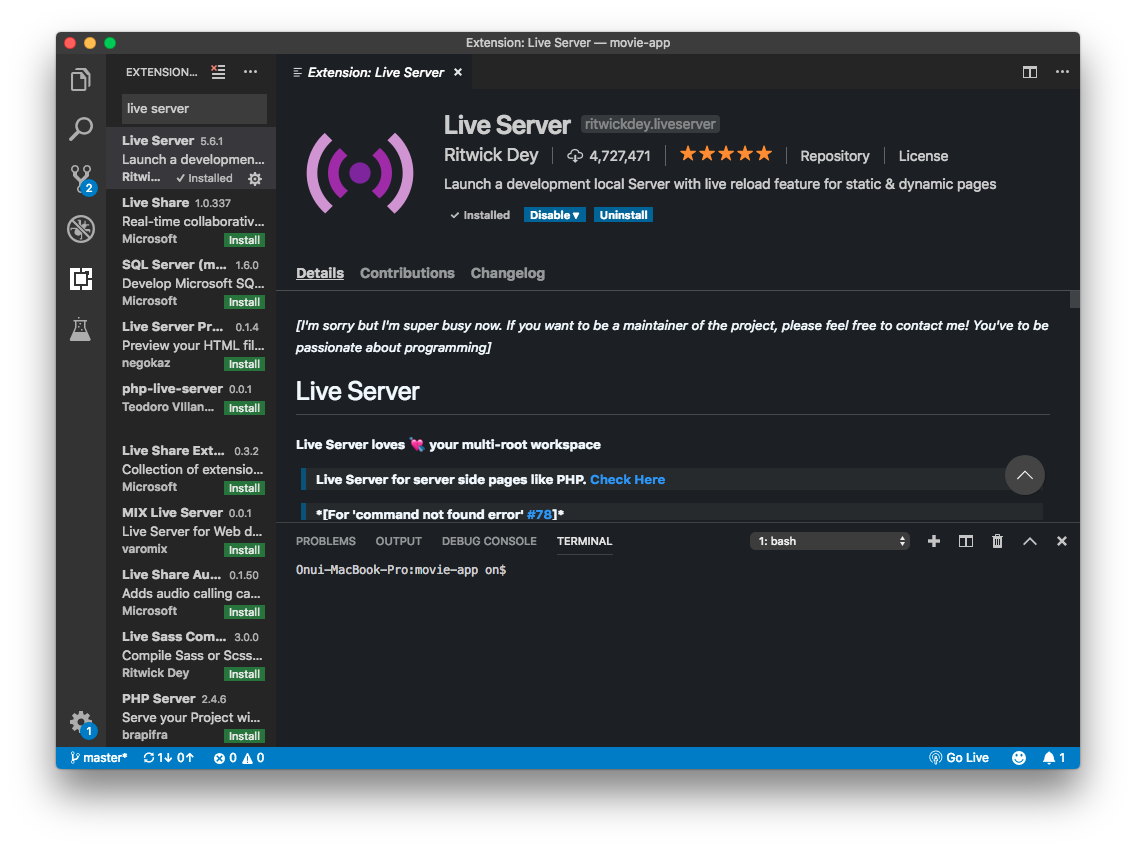Clear extensions search results icon
1136x849 pixels.
click(218, 72)
